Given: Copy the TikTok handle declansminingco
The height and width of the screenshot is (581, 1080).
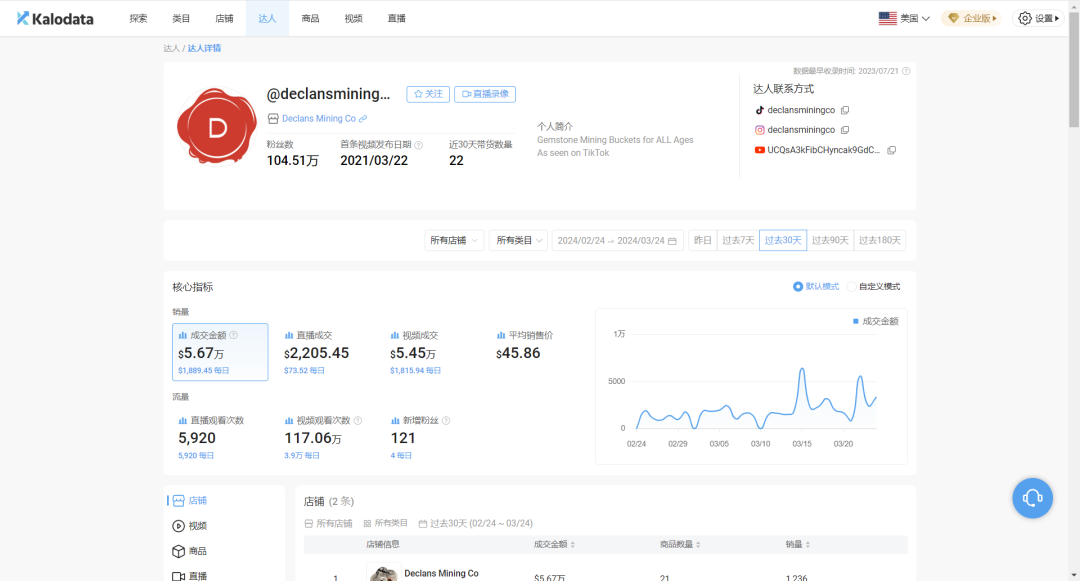Looking at the screenshot, I should pyautogui.click(x=845, y=110).
